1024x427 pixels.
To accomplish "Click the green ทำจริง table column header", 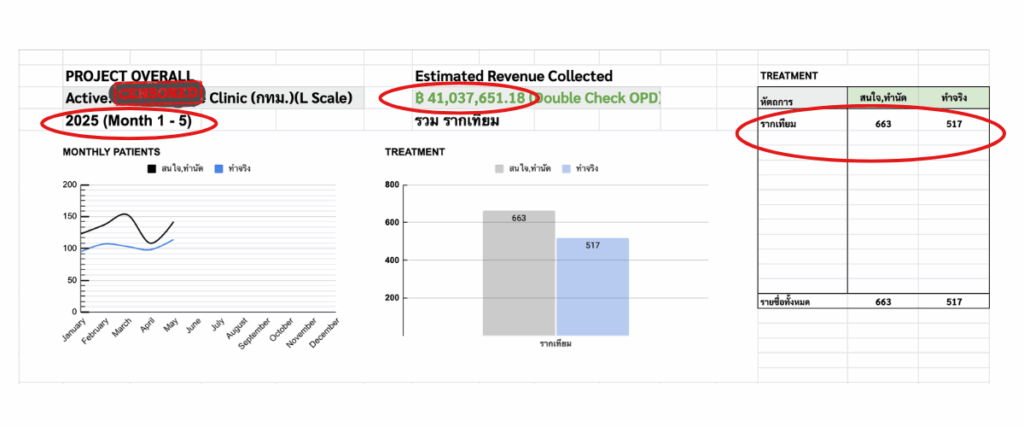I will 953,97.
